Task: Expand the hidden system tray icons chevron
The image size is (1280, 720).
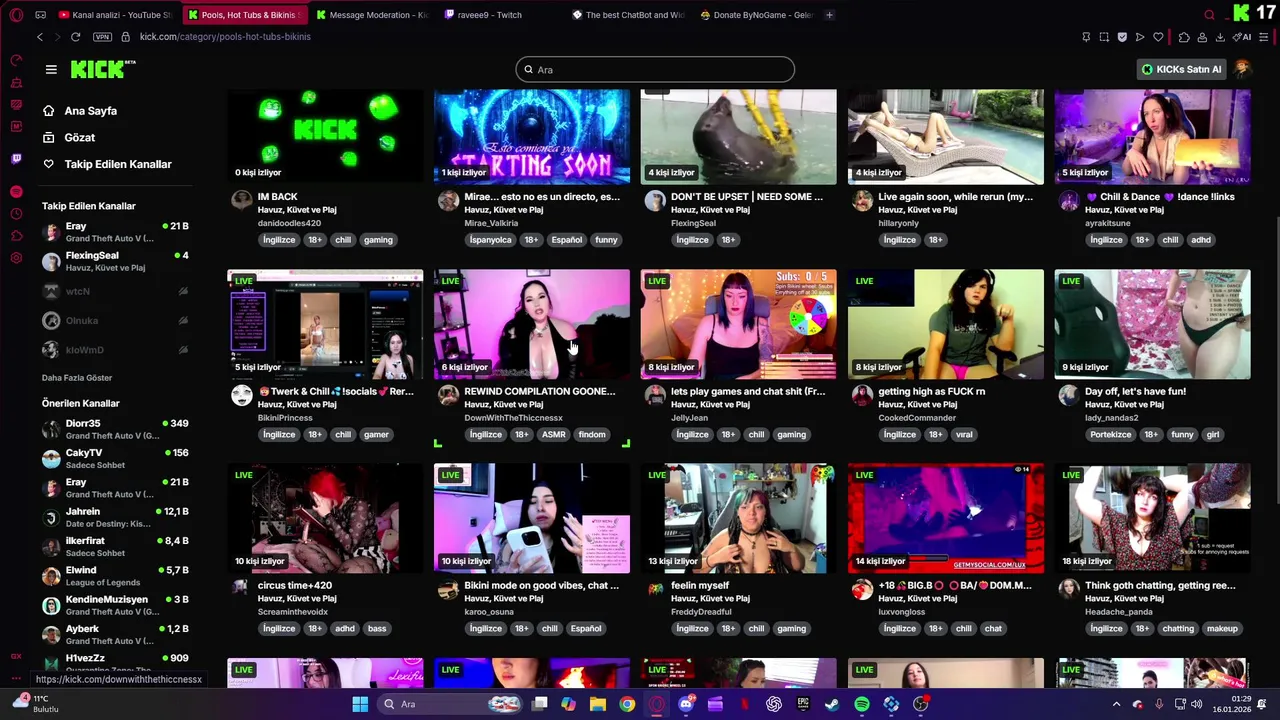Action: click(1116, 704)
